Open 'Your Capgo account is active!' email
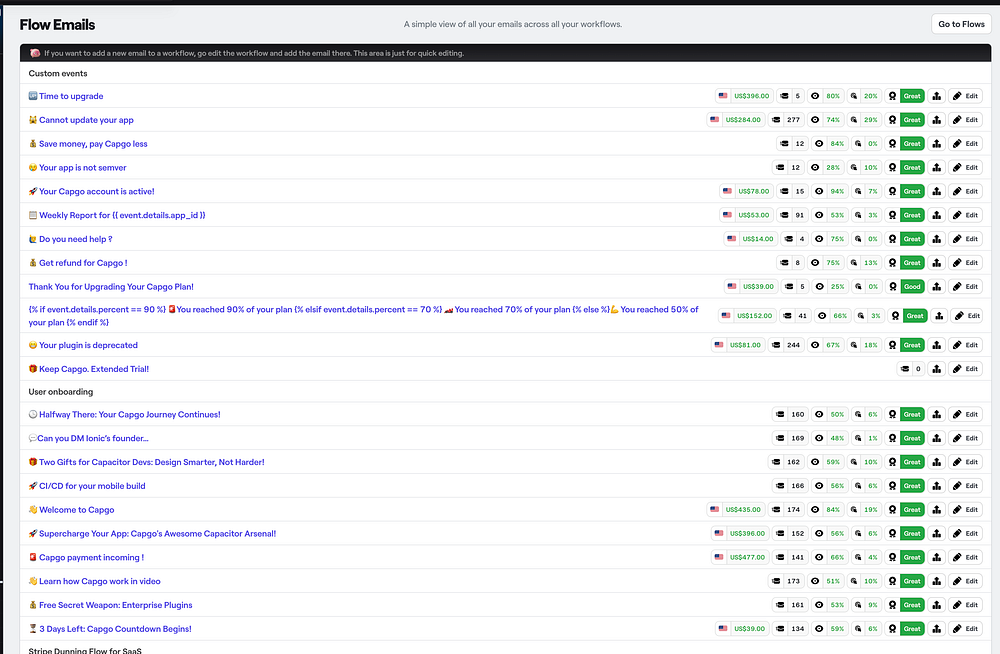Image resolution: width=1000 pixels, height=654 pixels. (96, 191)
